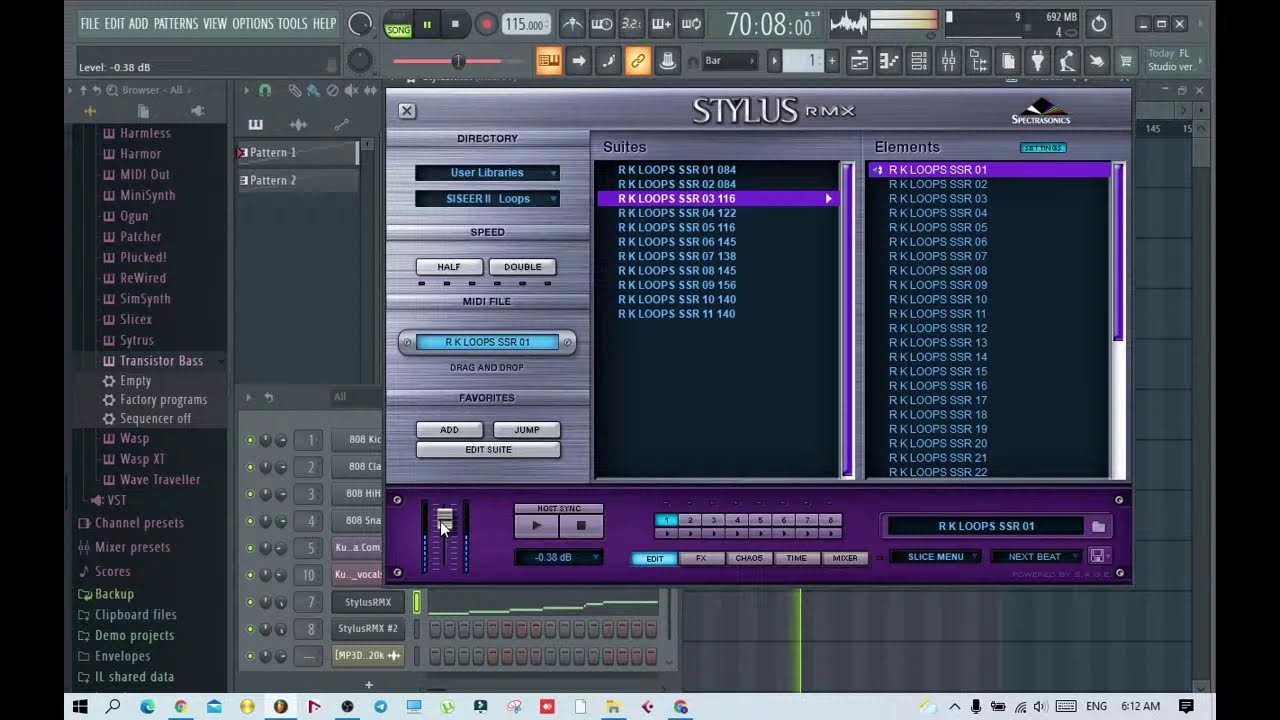This screenshot has width=1280, height=720.
Task: Select Pattern 2 in the picker
Action: click(296, 181)
